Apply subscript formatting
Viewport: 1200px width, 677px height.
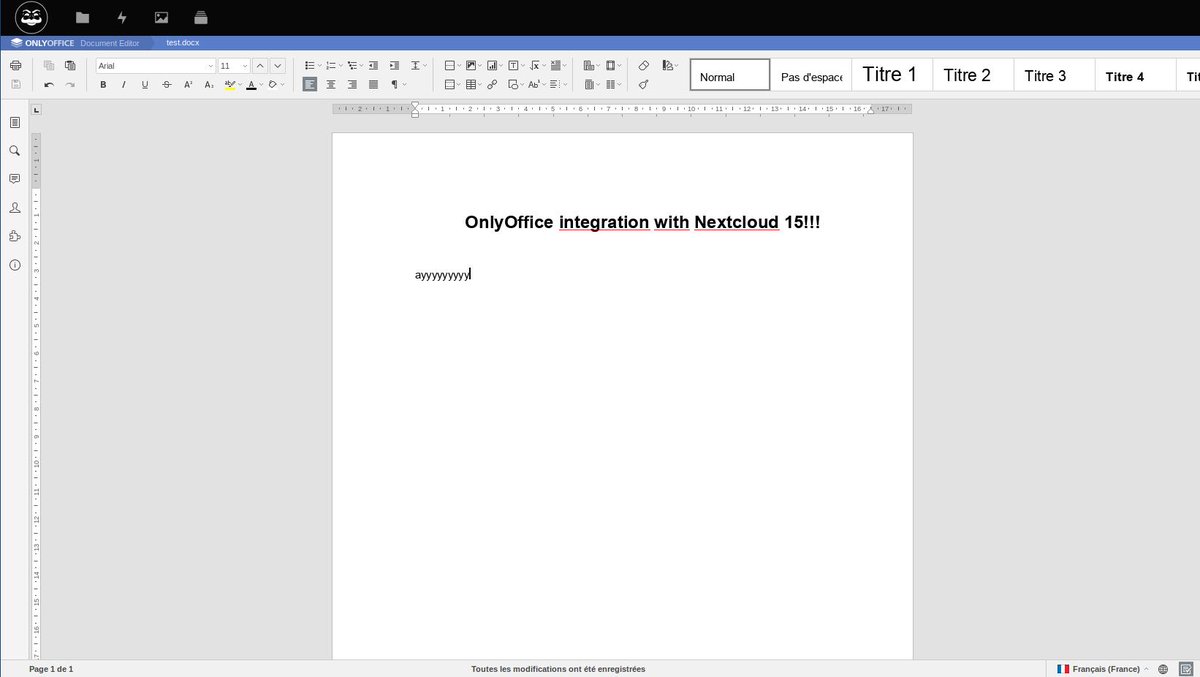tap(209, 84)
